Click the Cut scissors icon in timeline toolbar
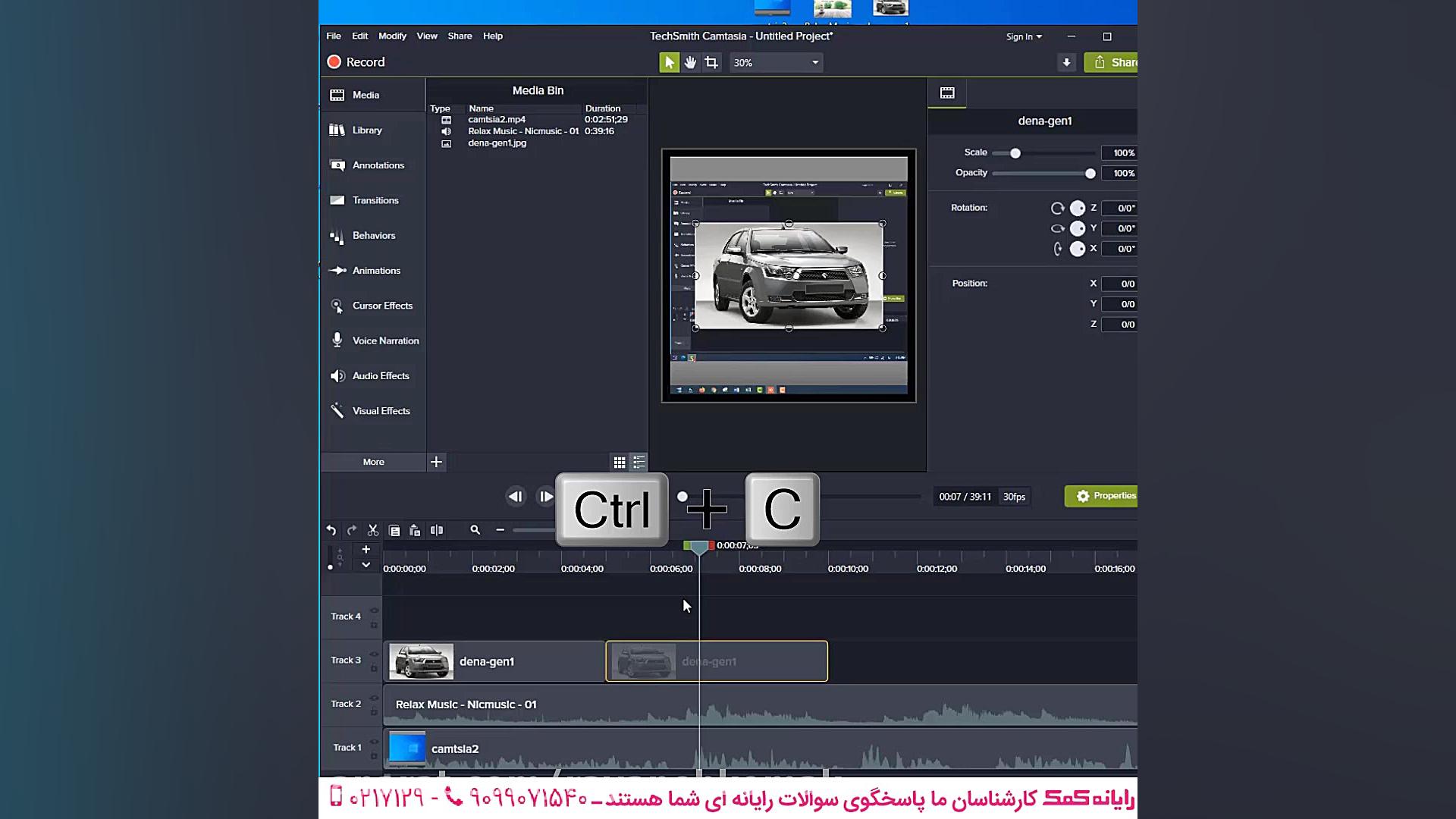The height and width of the screenshot is (819, 1456). pos(372,530)
